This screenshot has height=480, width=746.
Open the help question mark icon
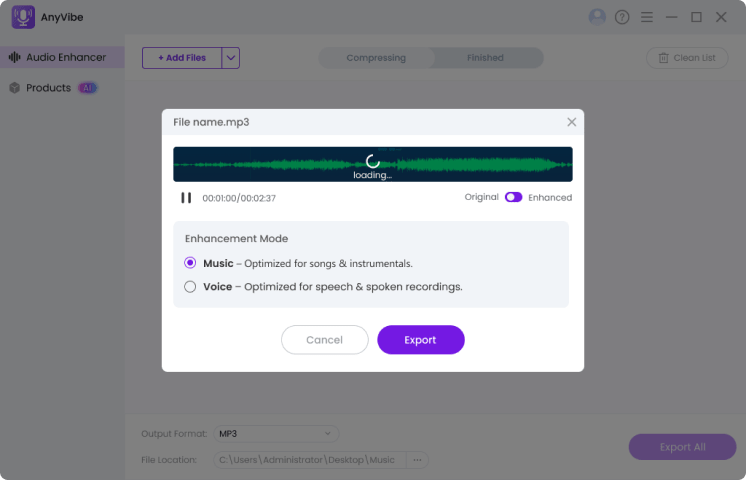point(622,17)
